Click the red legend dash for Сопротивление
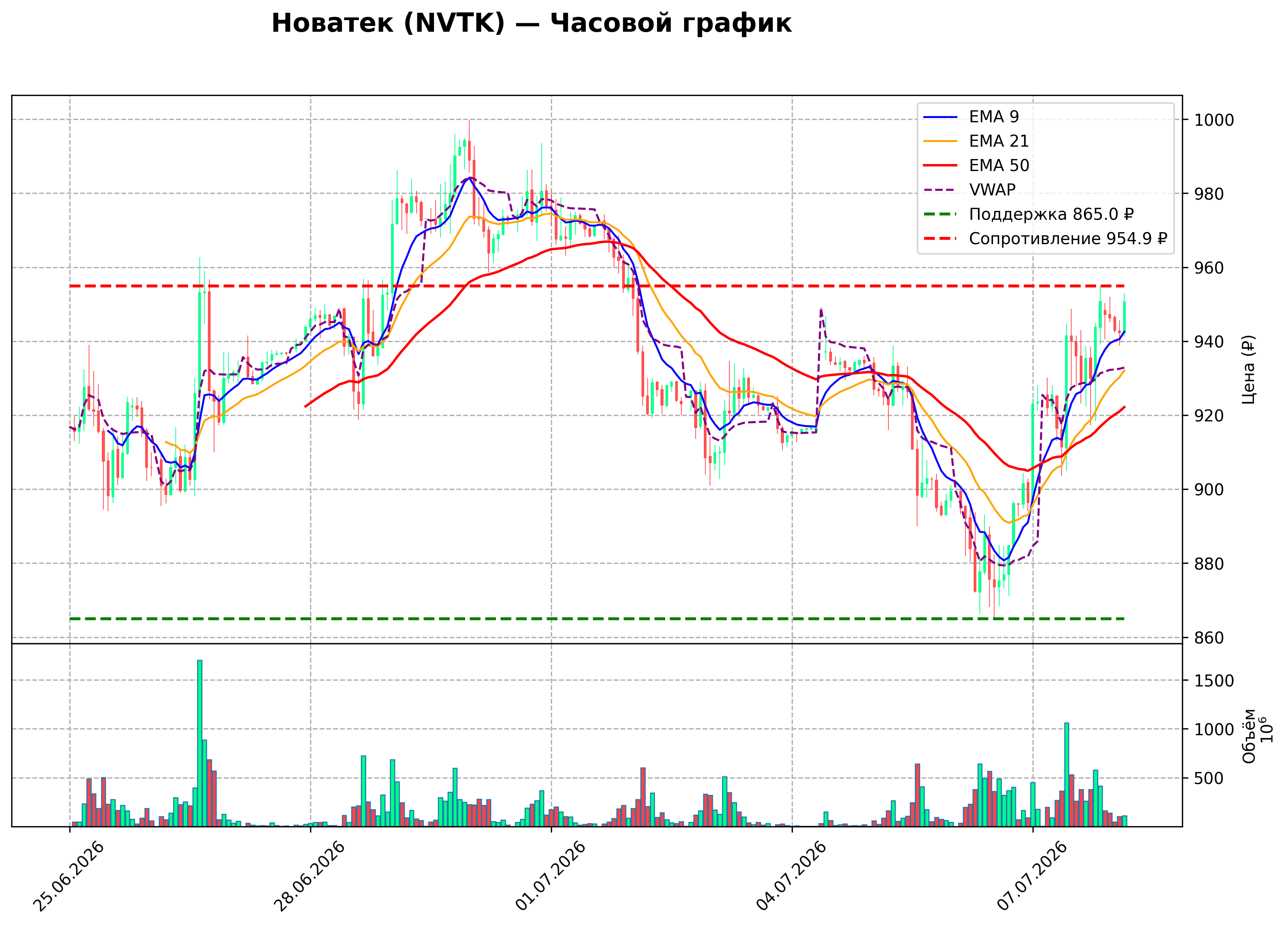This screenshot has width=1288, height=926. (x=940, y=239)
